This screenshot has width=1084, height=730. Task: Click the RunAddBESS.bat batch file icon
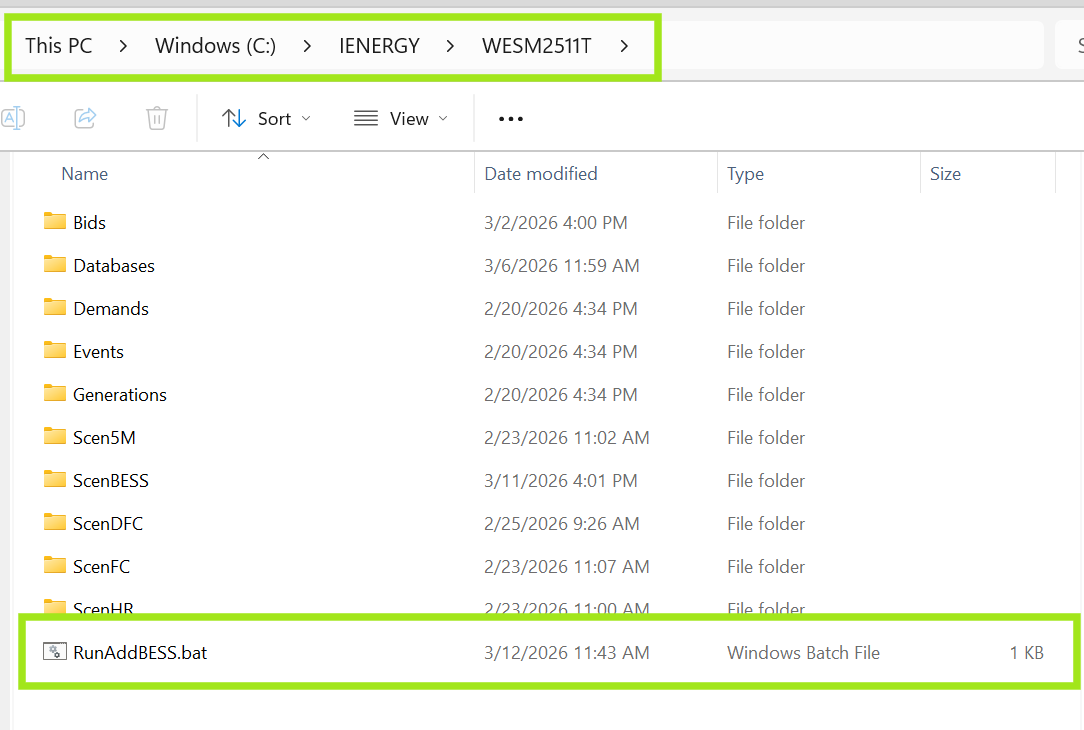tap(55, 652)
